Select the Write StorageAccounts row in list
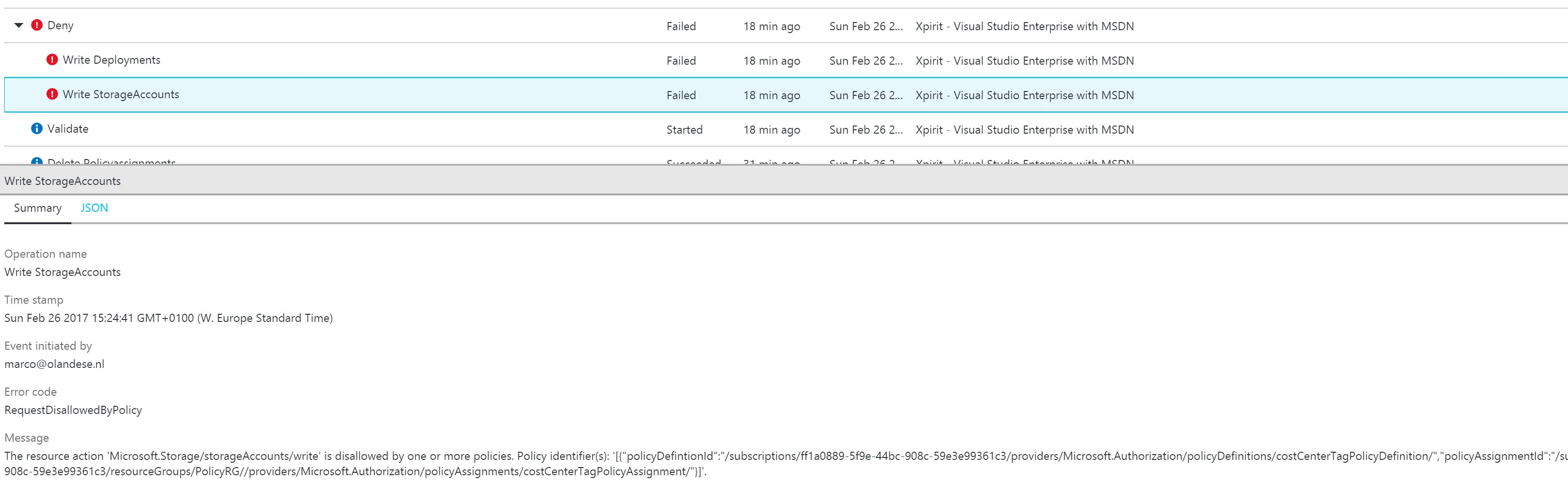1568x503 pixels. pos(786,94)
